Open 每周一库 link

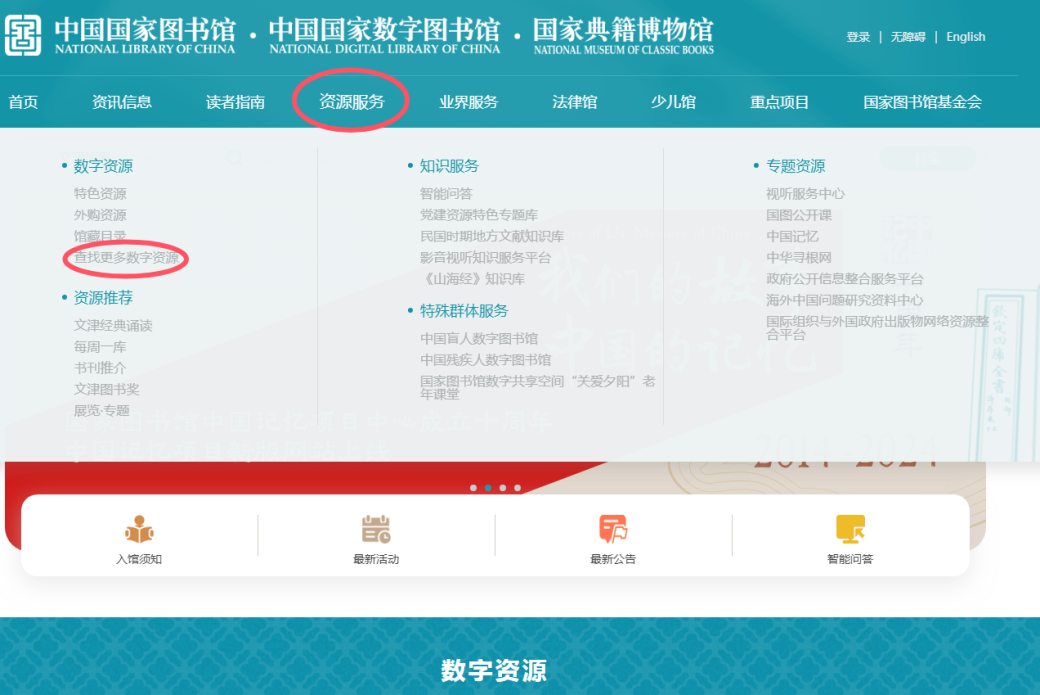pos(100,347)
